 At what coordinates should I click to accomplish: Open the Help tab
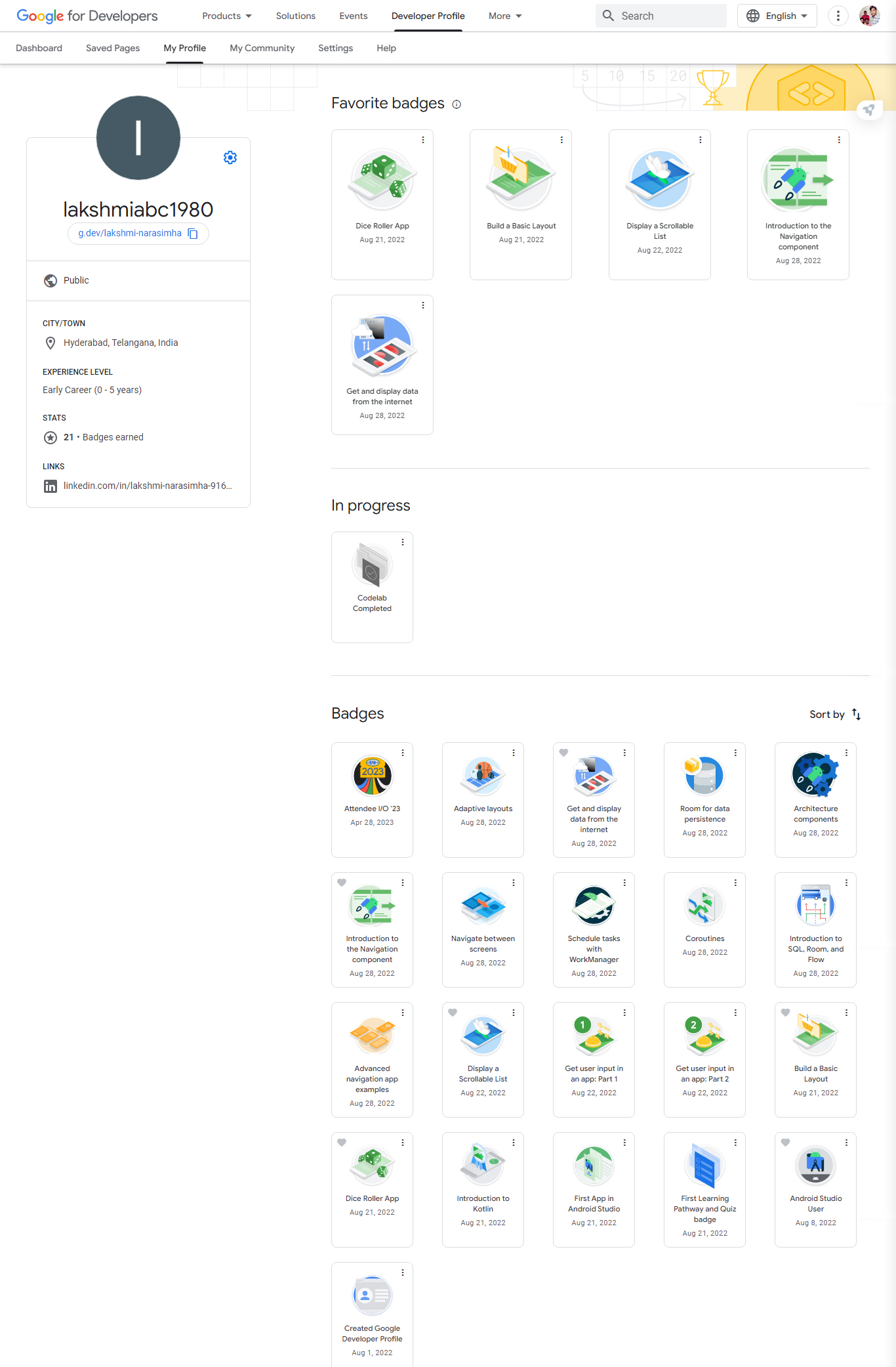tap(386, 48)
